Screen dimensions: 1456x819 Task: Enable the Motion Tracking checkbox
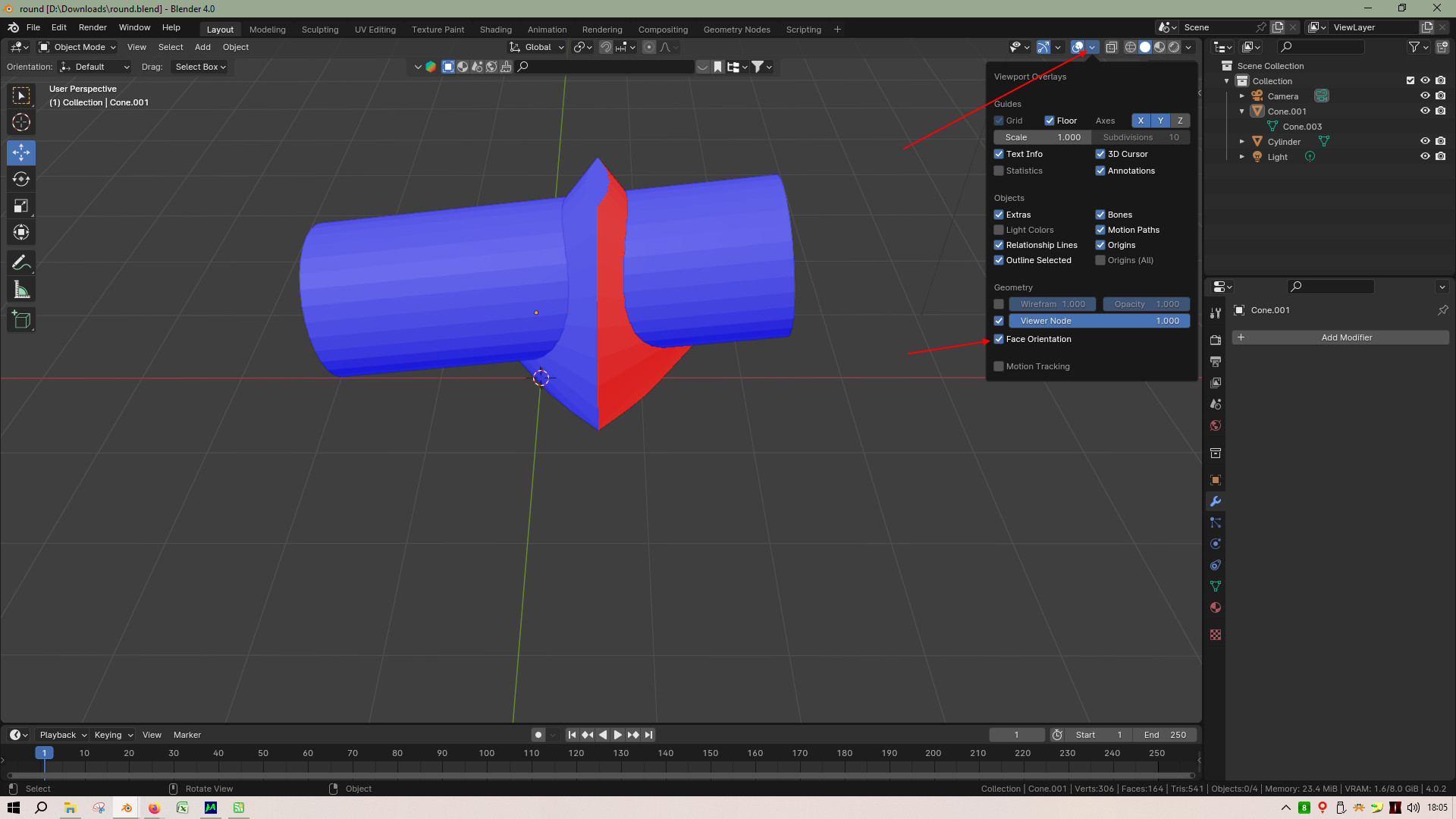tap(999, 366)
